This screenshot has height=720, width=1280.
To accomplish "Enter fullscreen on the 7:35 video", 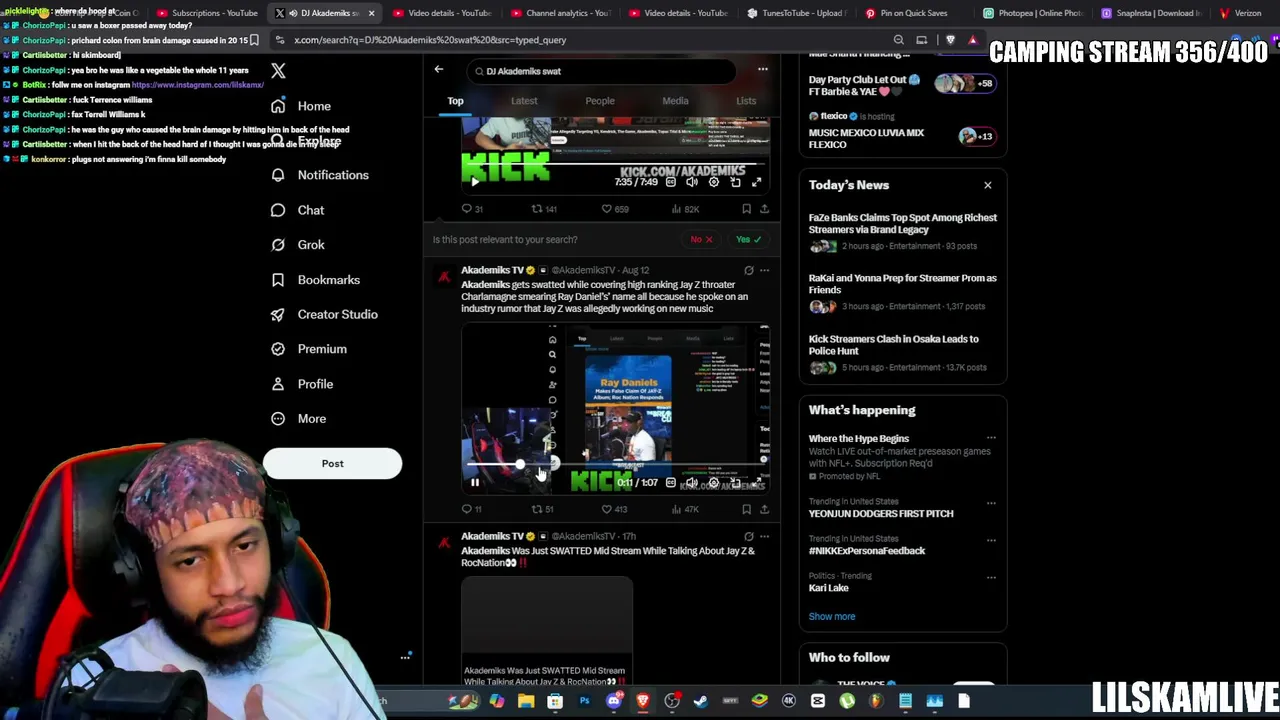I will [x=757, y=182].
